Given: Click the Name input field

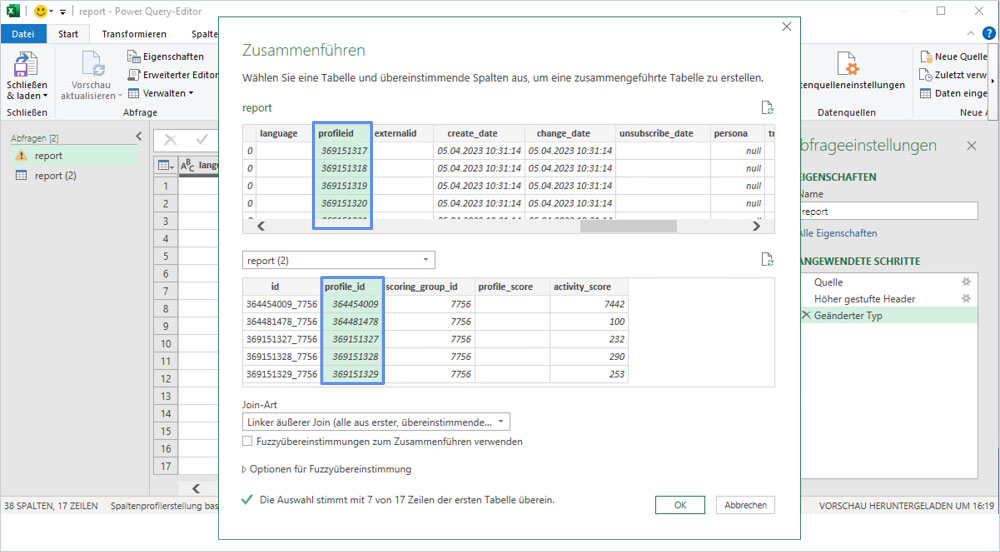Looking at the screenshot, I should [x=889, y=211].
